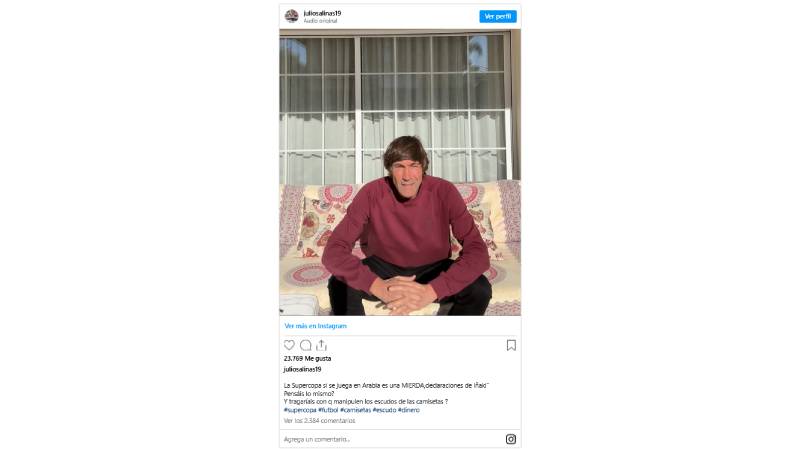Share the post using the share icon
This screenshot has height=450, width=800.
pos(321,345)
